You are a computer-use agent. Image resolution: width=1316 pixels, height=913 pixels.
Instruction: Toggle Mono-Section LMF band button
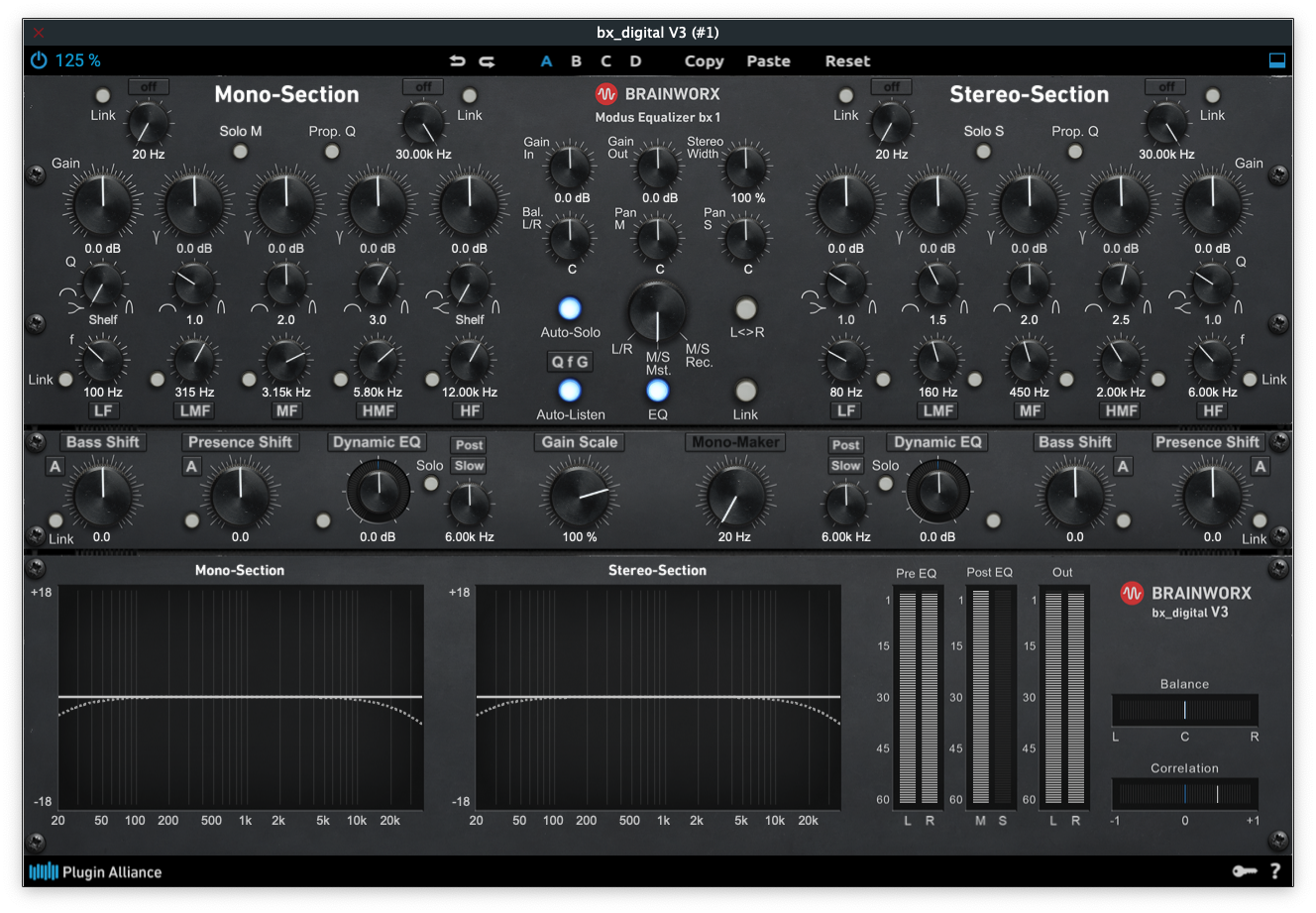tap(194, 410)
